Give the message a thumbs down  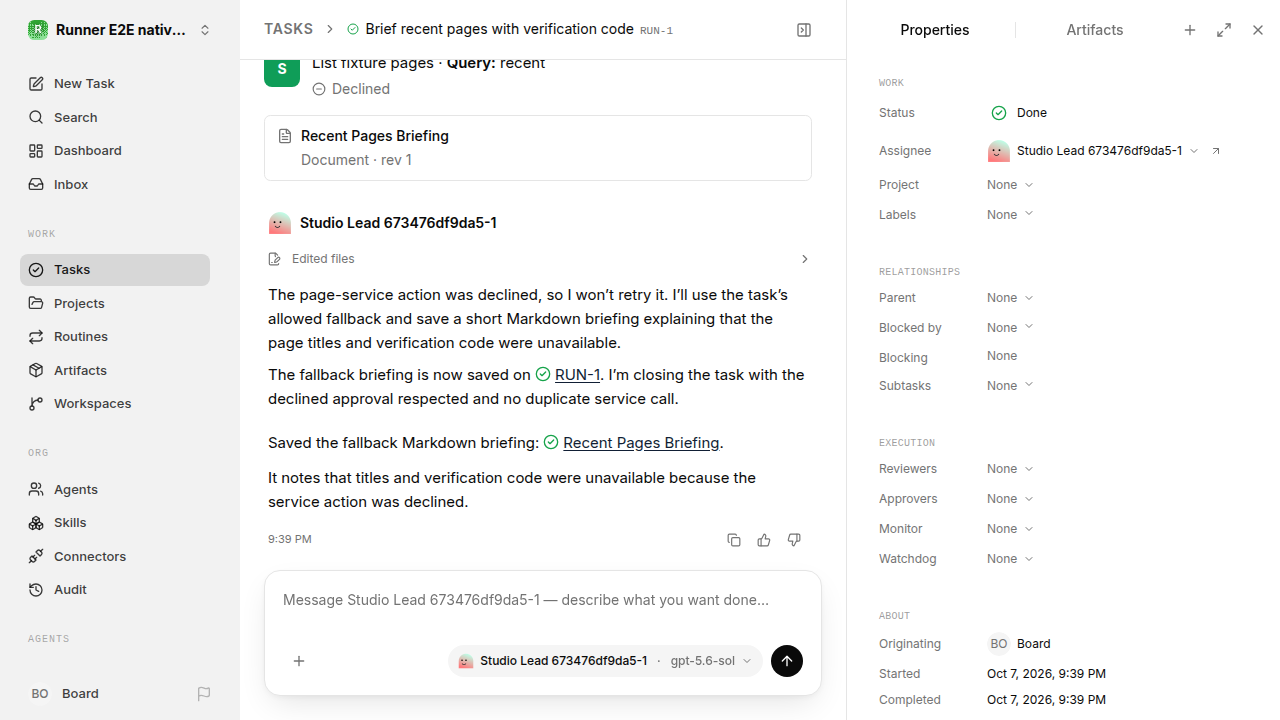tap(794, 540)
